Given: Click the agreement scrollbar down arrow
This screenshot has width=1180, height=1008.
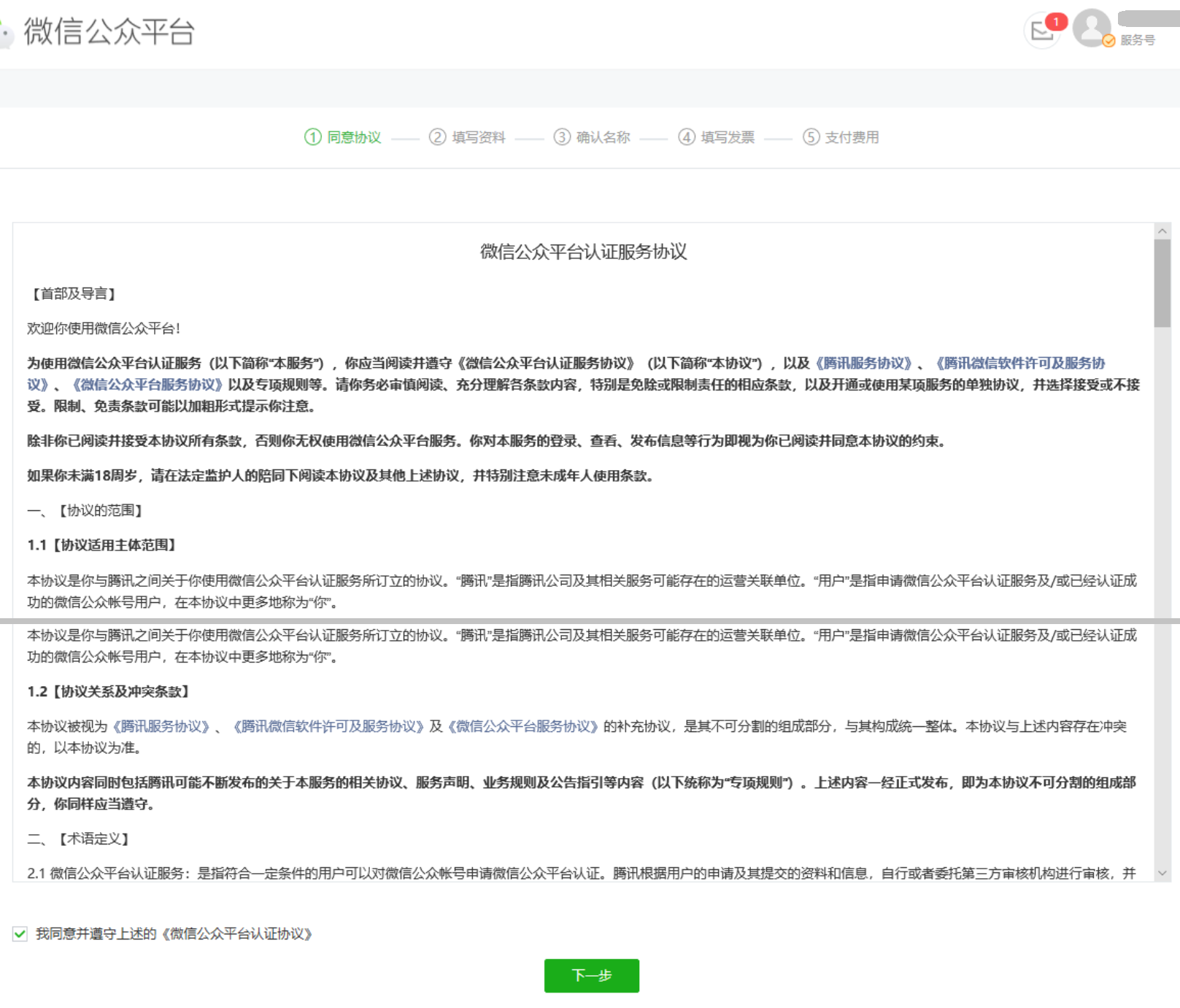Looking at the screenshot, I should [1162, 873].
